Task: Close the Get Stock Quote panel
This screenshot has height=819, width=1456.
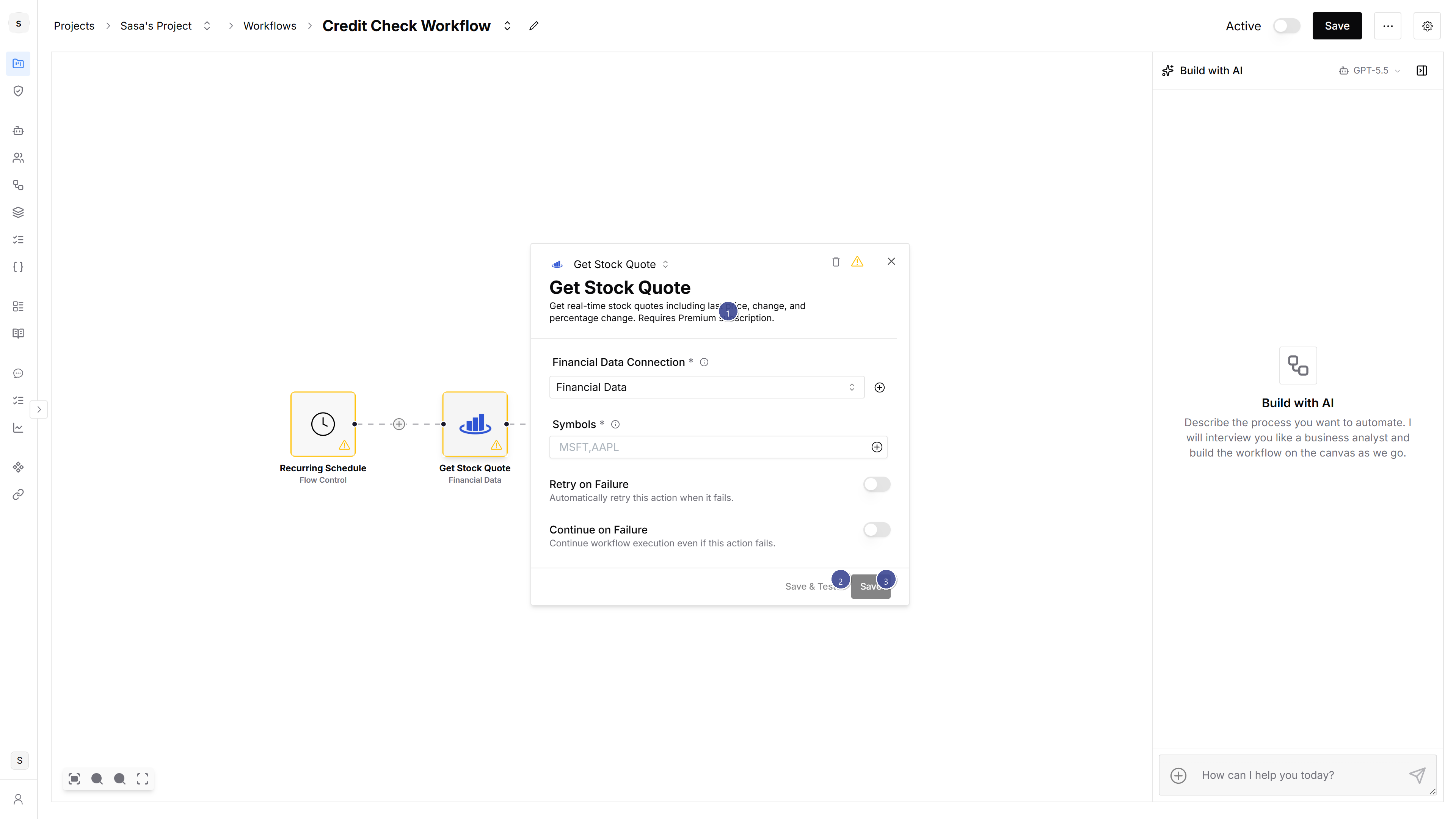Action: point(891,262)
